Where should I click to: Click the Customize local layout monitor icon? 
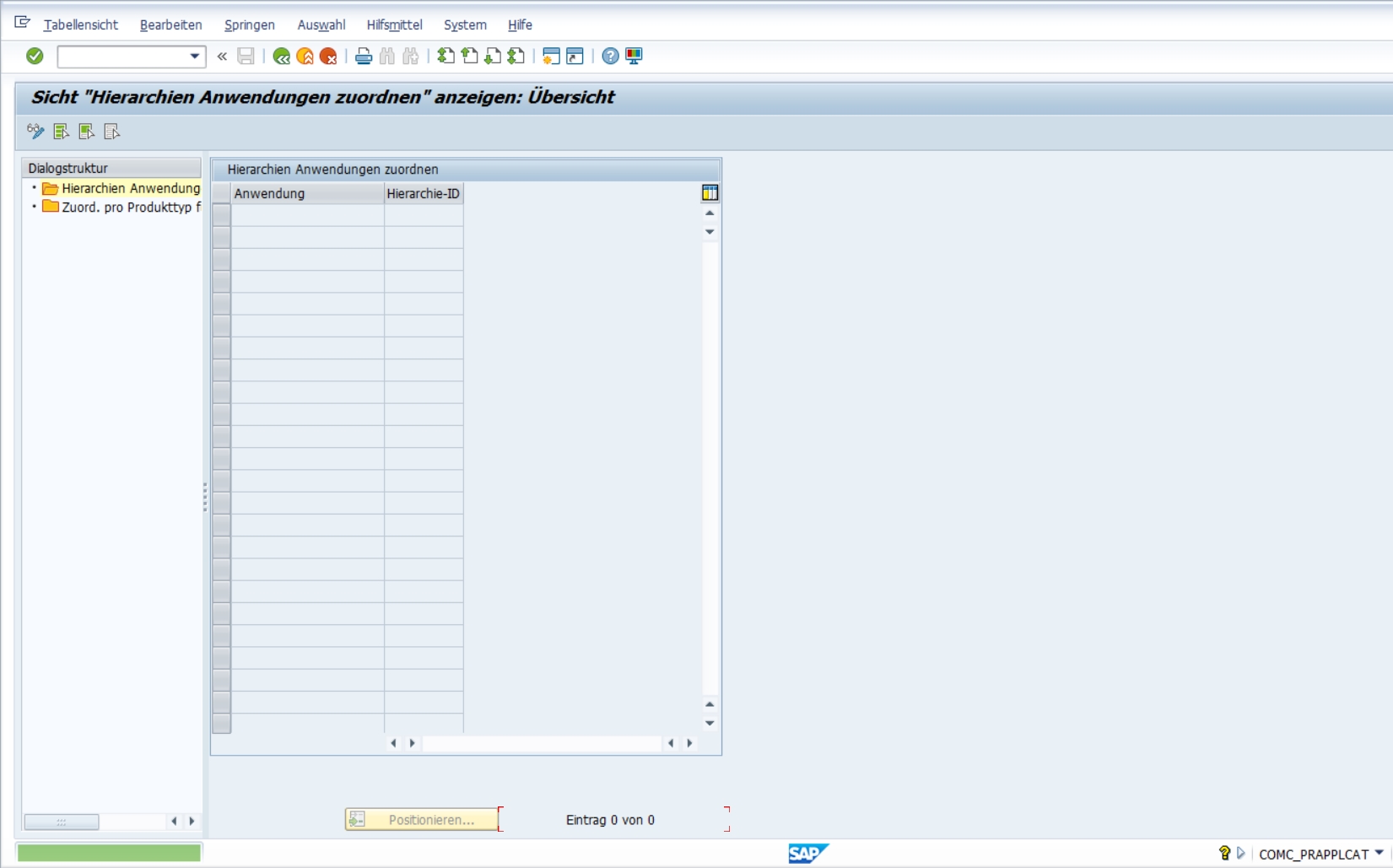634,57
